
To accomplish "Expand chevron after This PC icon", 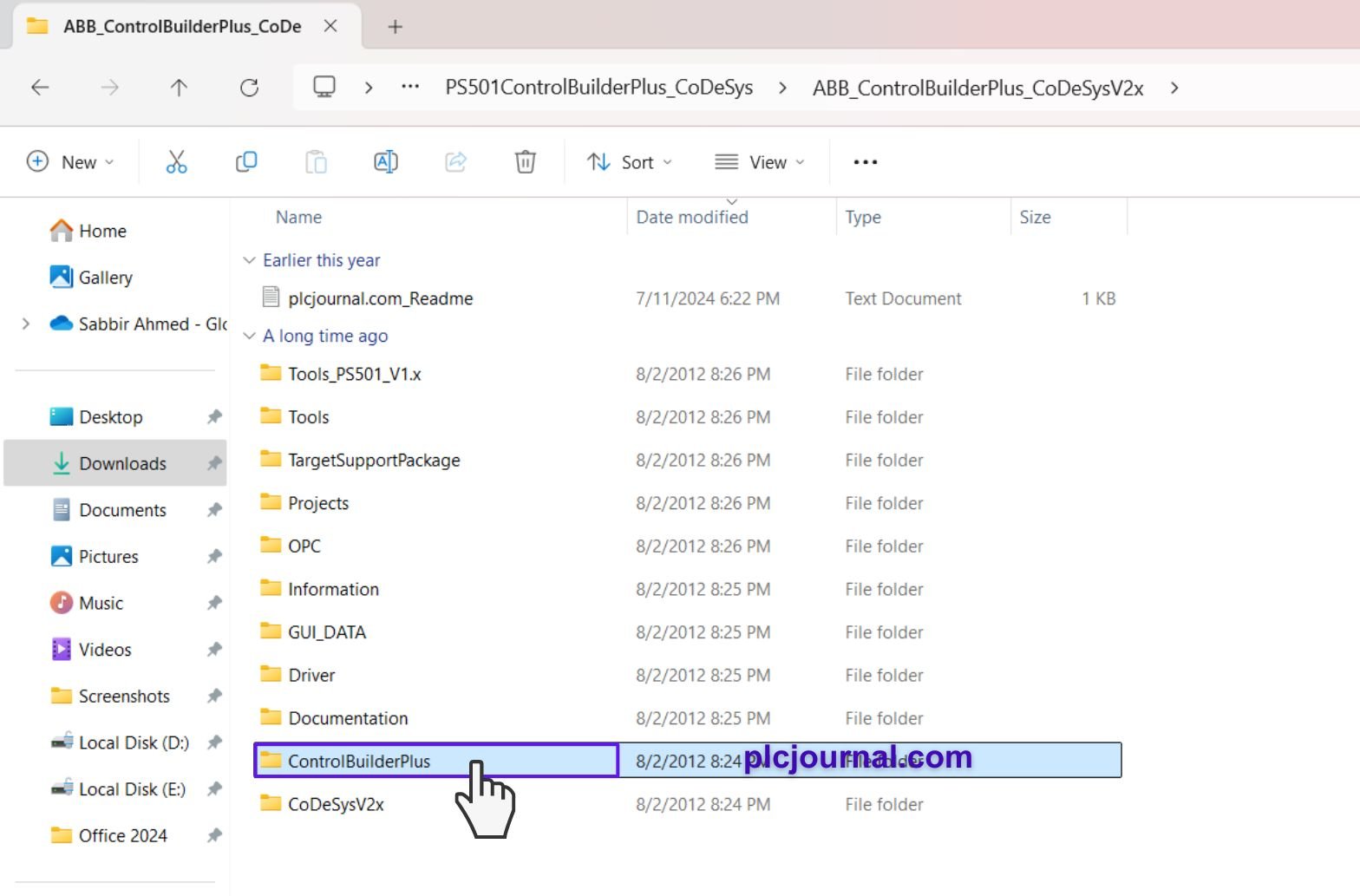I will coord(369,88).
